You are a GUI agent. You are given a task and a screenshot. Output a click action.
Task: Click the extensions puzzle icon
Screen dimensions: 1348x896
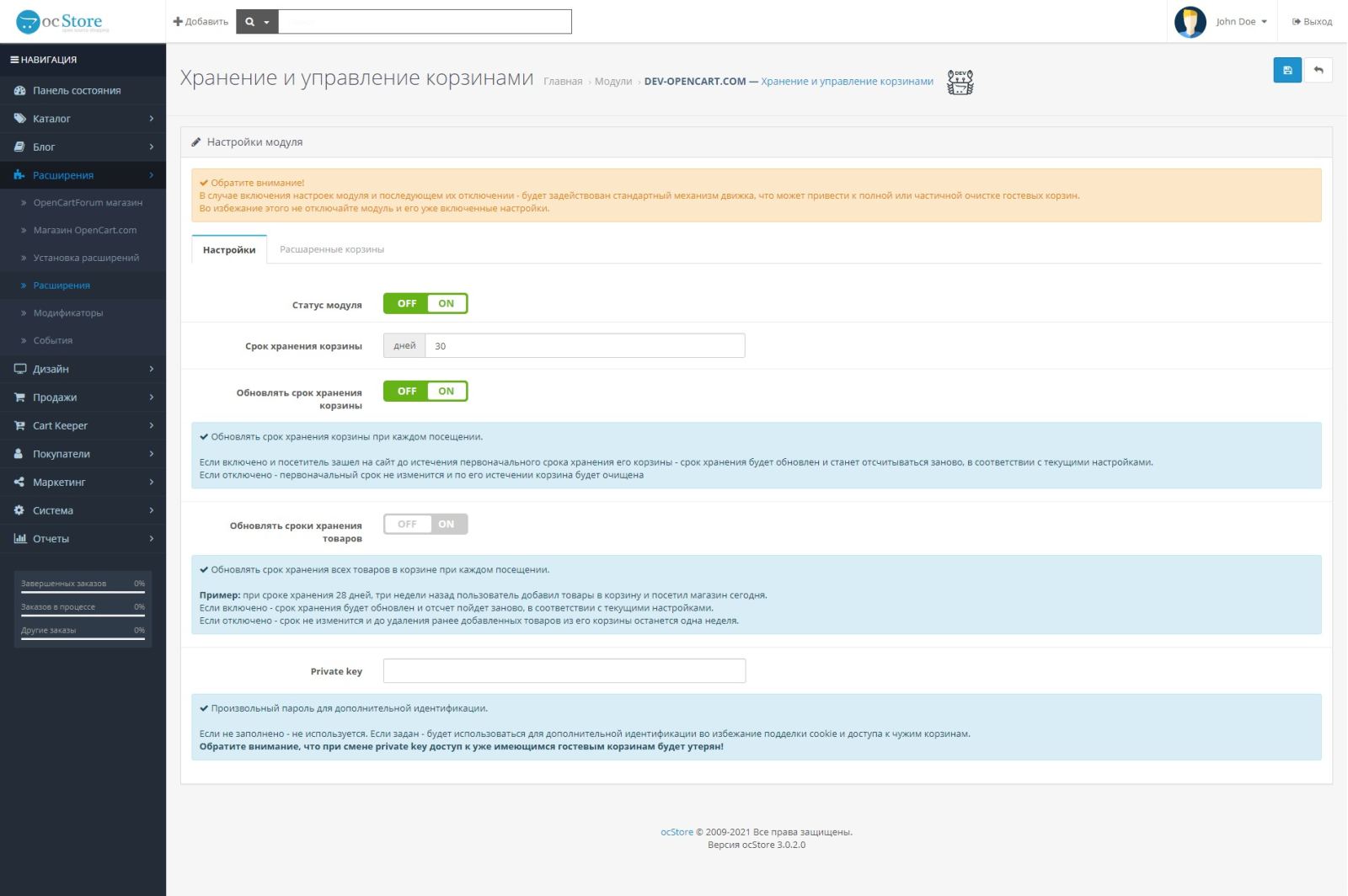[x=19, y=175]
